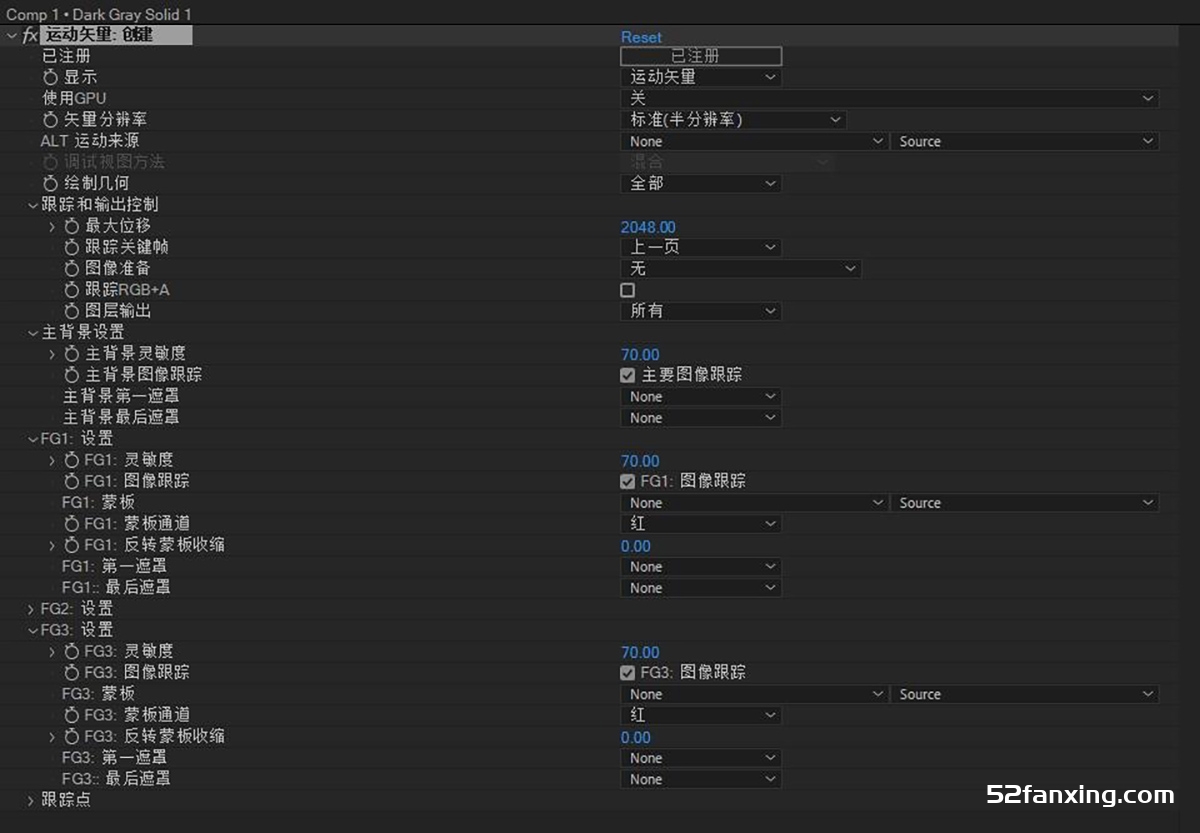The image size is (1200, 833).
Task: Collapse the FG3: 设置 group
Action: point(32,630)
